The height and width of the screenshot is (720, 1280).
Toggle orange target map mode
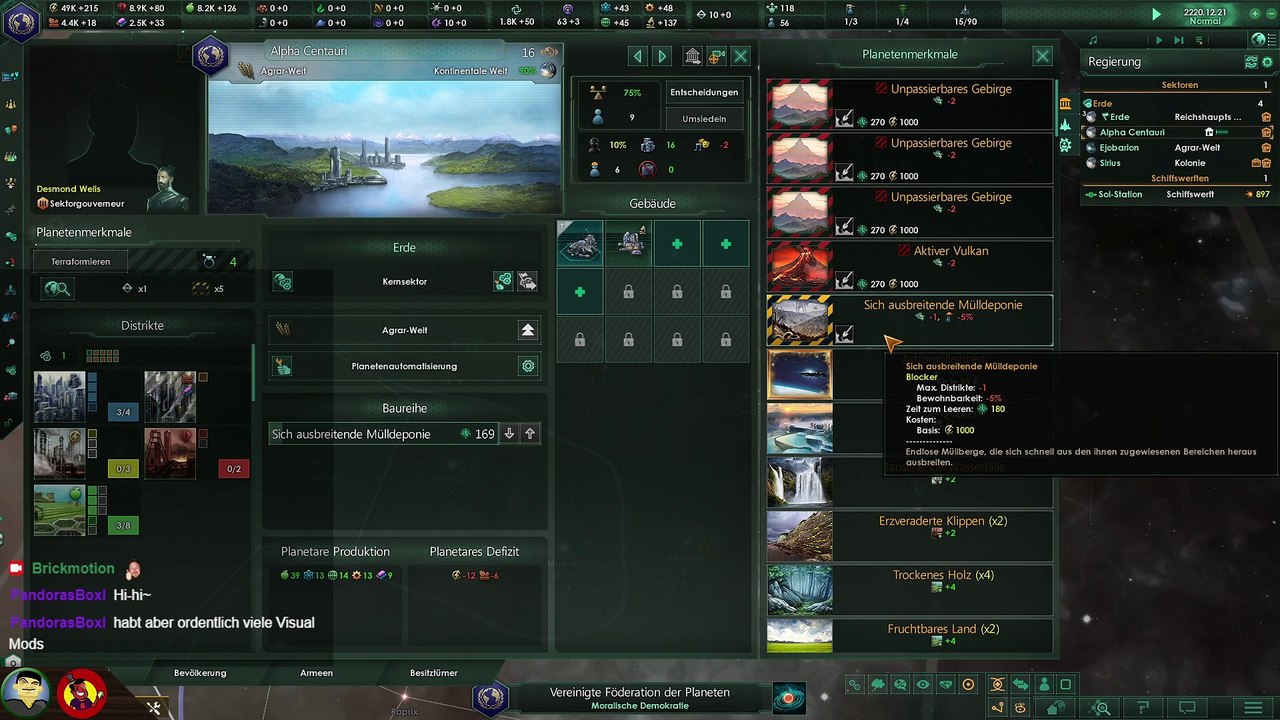click(967, 685)
